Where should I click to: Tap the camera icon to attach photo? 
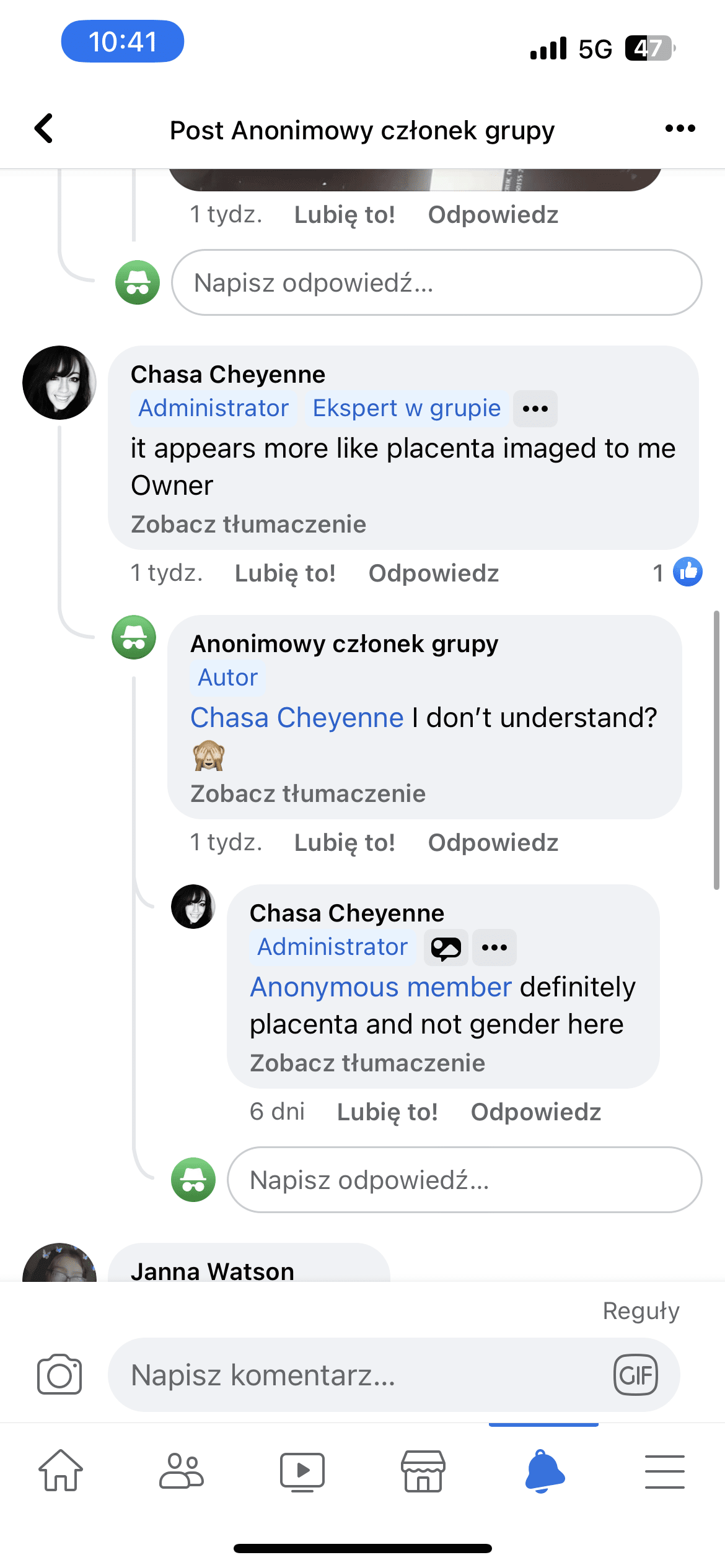tap(59, 1375)
